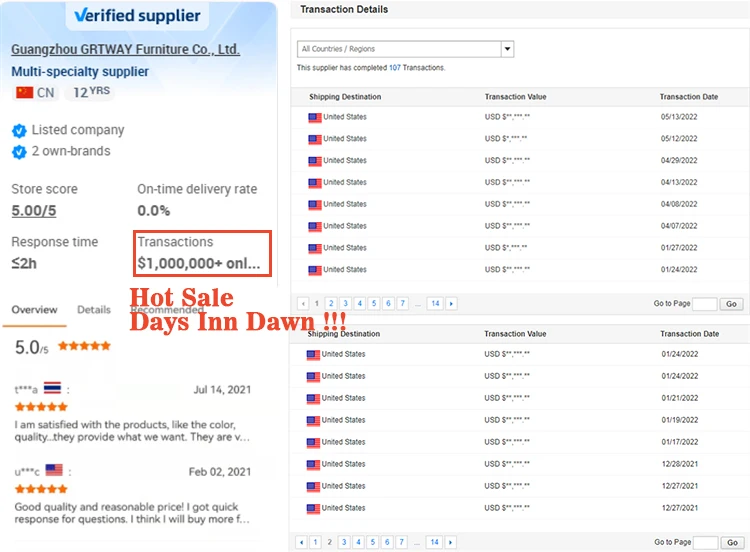Screen dimensions: 750x552
Task: Click the US flag in the 04/07/2022 row
Action: pyautogui.click(x=315, y=227)
